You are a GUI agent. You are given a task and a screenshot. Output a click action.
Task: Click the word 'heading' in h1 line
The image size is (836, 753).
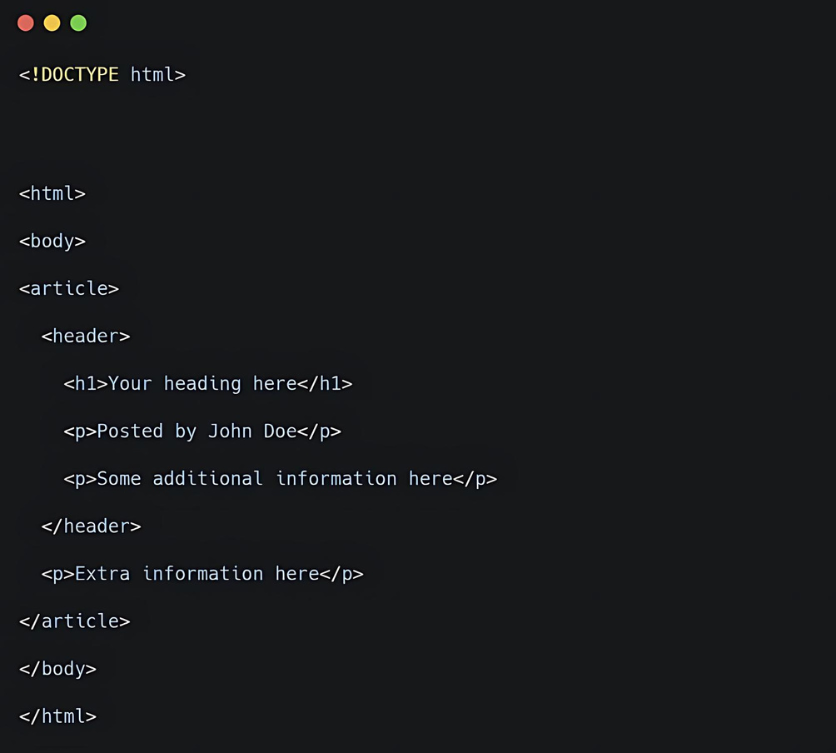pyautogui.click(x=203, y=384)
